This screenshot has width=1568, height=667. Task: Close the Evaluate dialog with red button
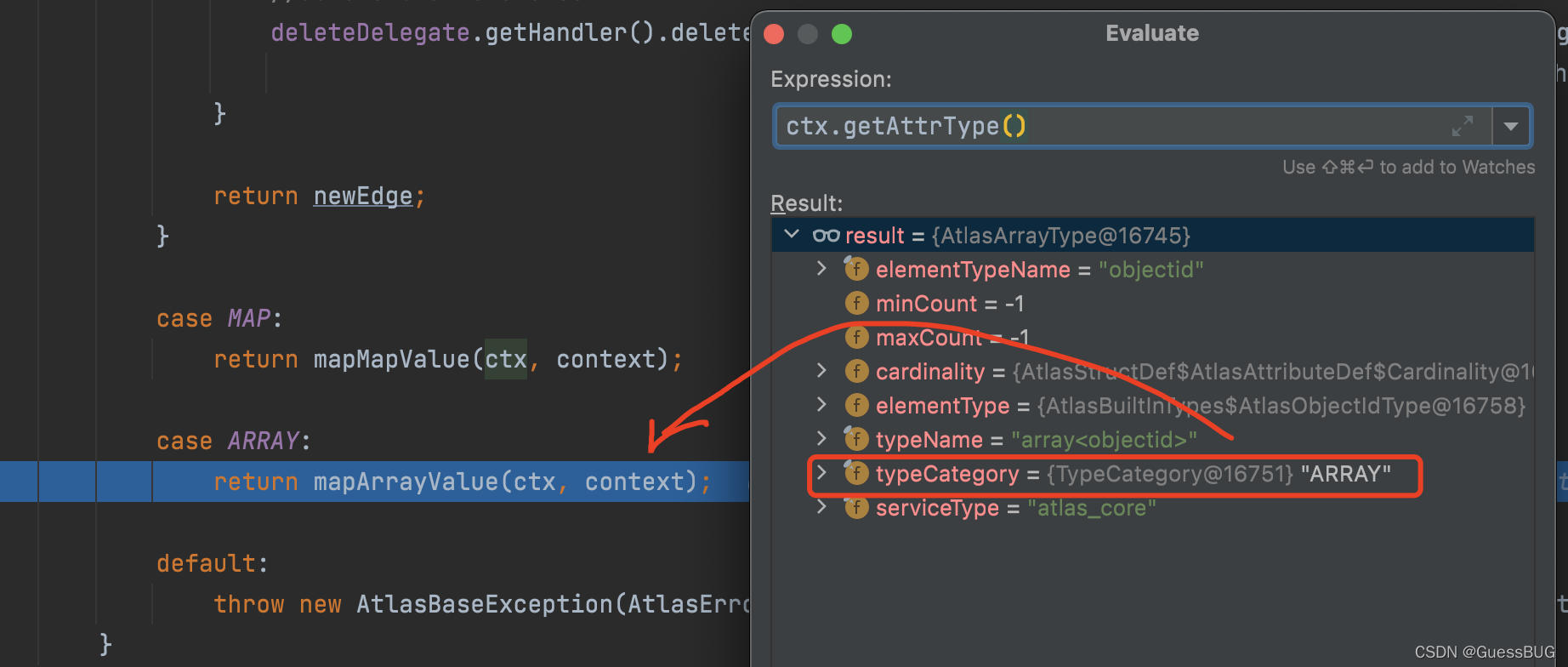(774, 34)
